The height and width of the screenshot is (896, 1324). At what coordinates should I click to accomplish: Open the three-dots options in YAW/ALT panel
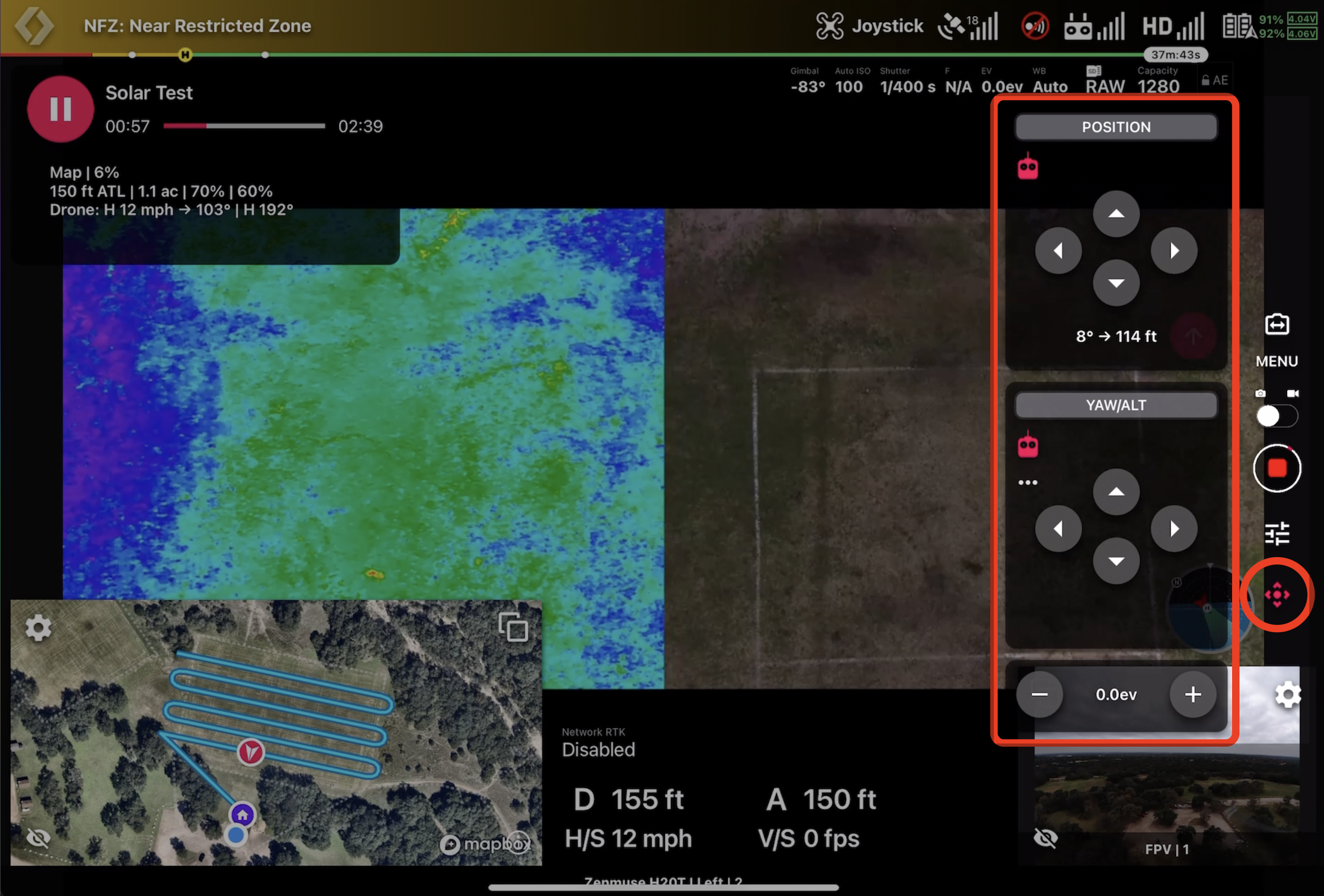(x=1028, y=482)
